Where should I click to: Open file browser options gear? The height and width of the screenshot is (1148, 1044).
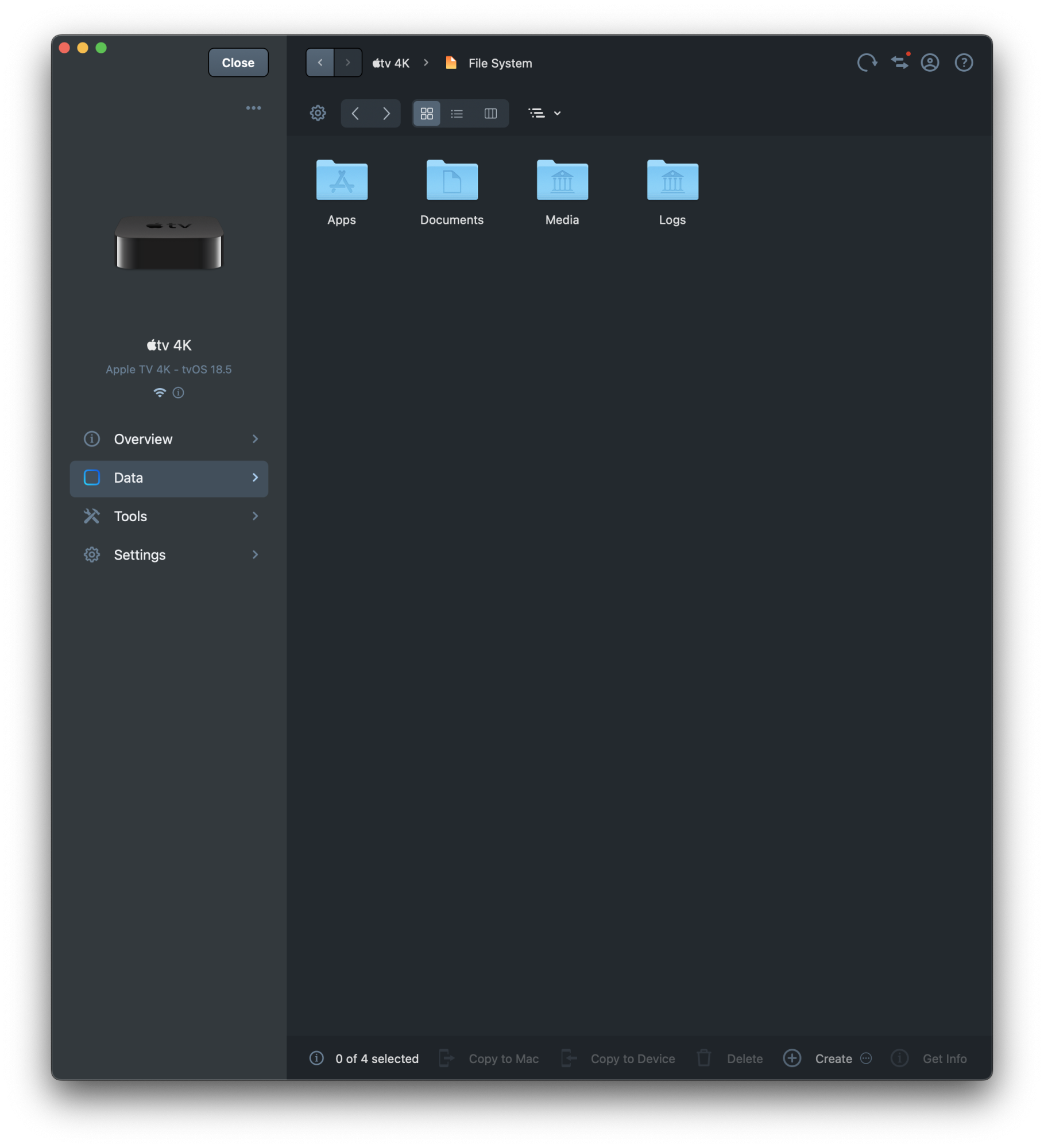point(318,113)
